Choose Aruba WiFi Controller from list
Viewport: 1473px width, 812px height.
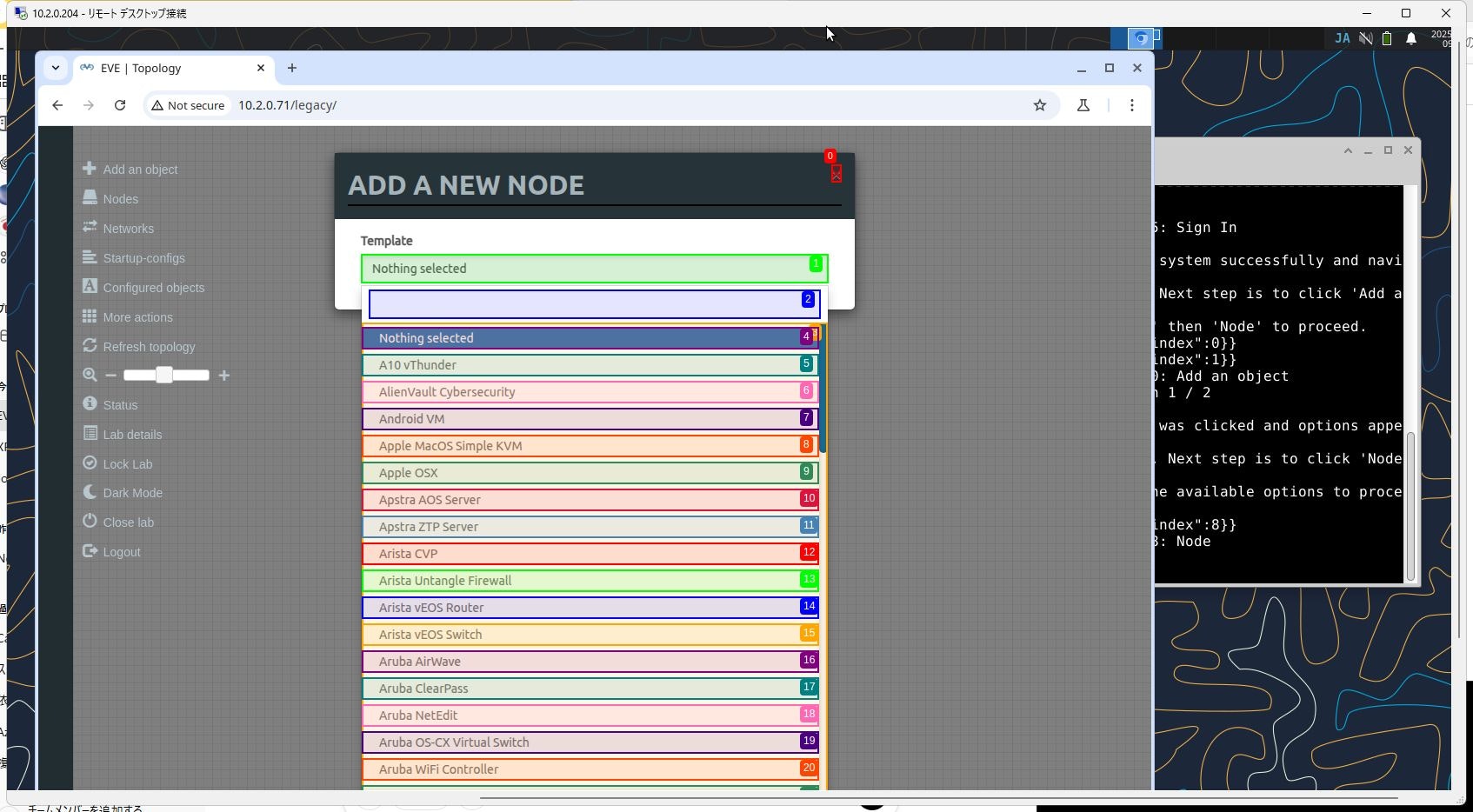click(x=590, y=769)
